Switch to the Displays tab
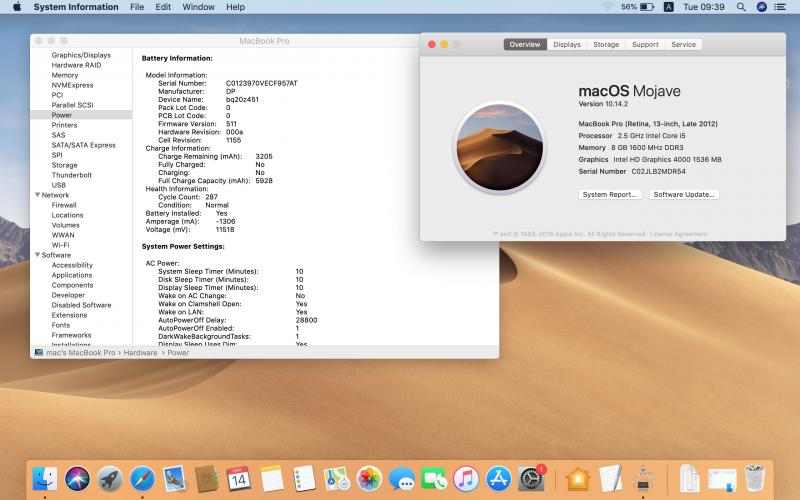 point(567,44)
